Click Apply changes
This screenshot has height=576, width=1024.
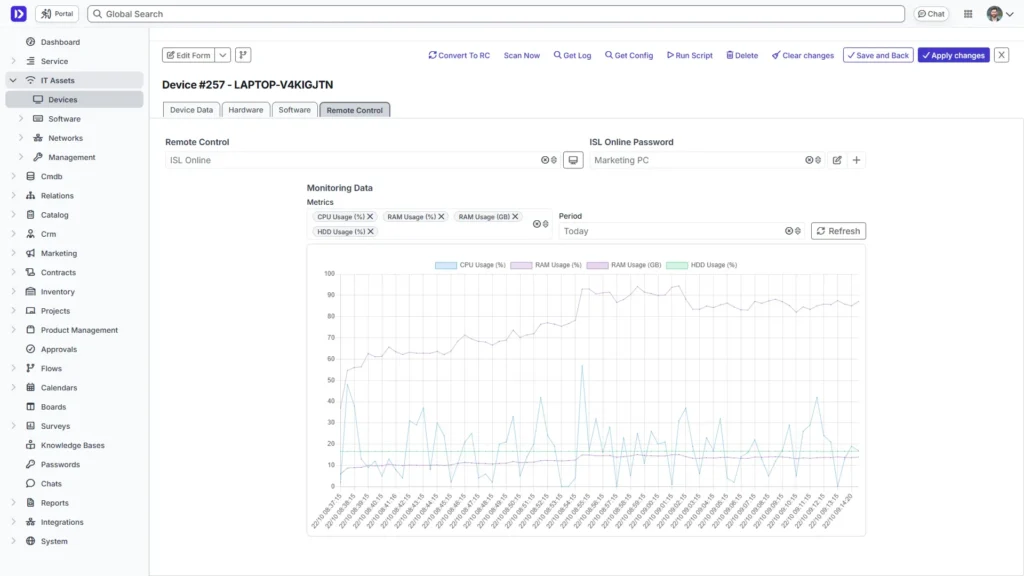pos(952,55)
